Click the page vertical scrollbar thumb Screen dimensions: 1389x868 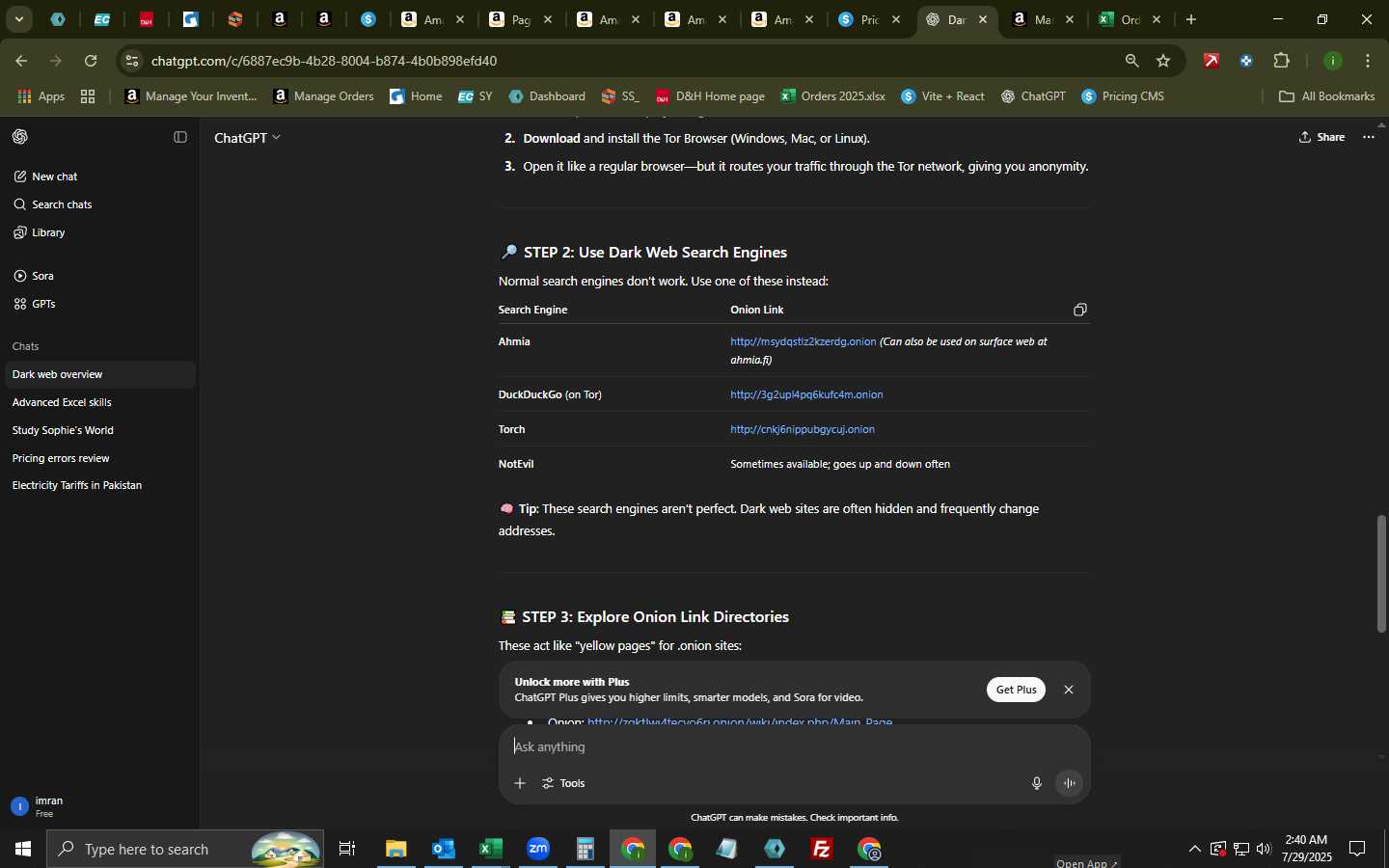[x=1382, y=575]
